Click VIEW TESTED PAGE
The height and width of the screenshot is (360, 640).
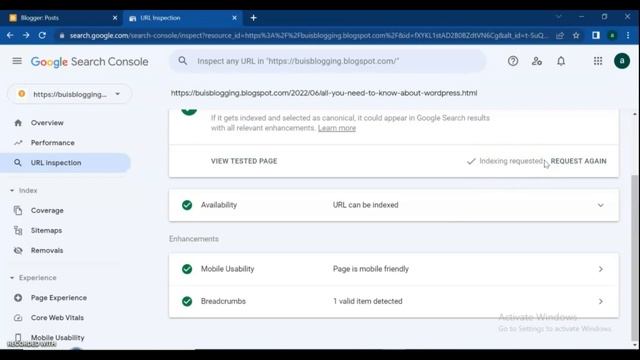[x=244, y=161]
